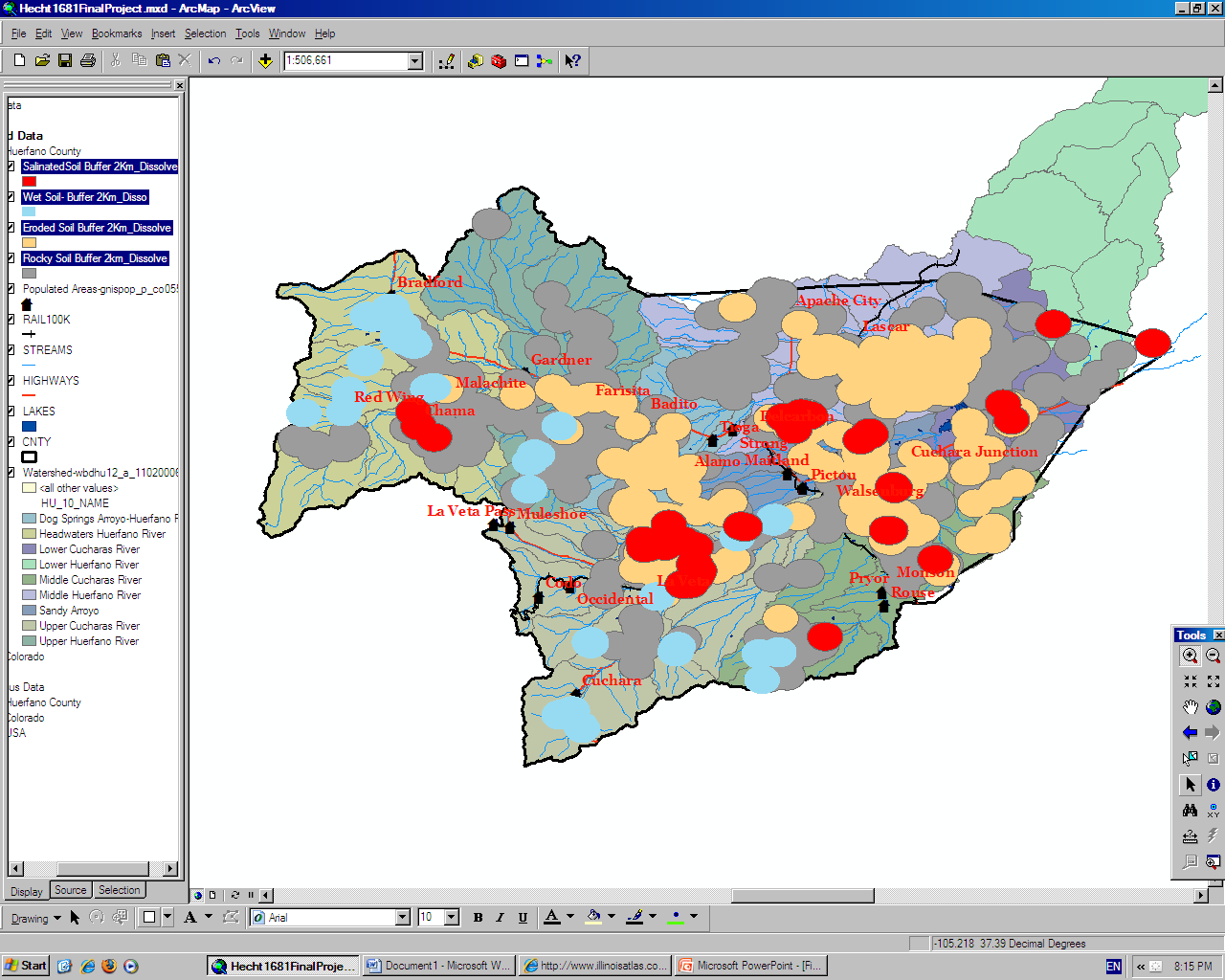
Task: Go back to previous extent arrow
Action: [x=1190, y=733]
